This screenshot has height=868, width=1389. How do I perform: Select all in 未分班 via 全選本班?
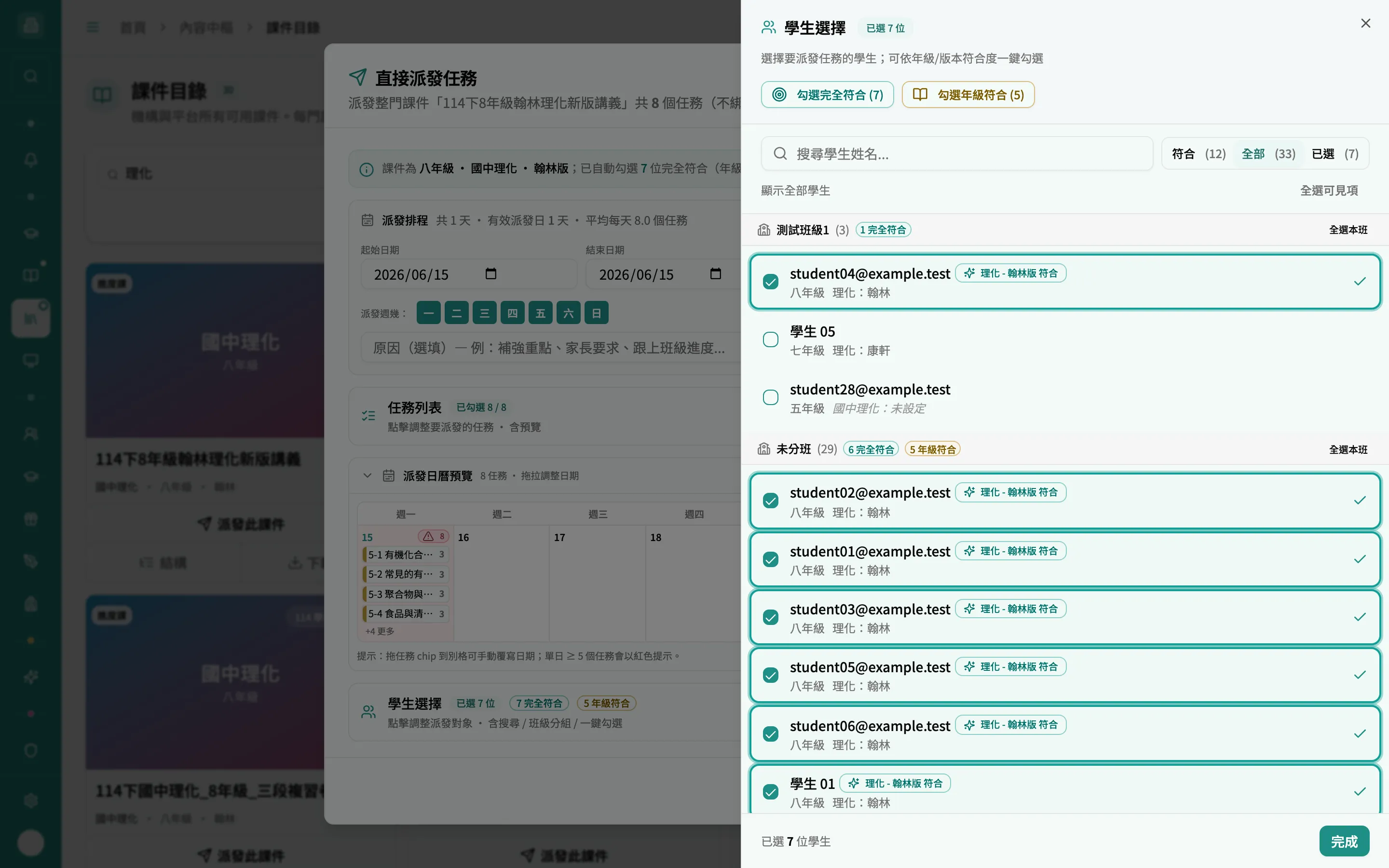pos(1348,449)
